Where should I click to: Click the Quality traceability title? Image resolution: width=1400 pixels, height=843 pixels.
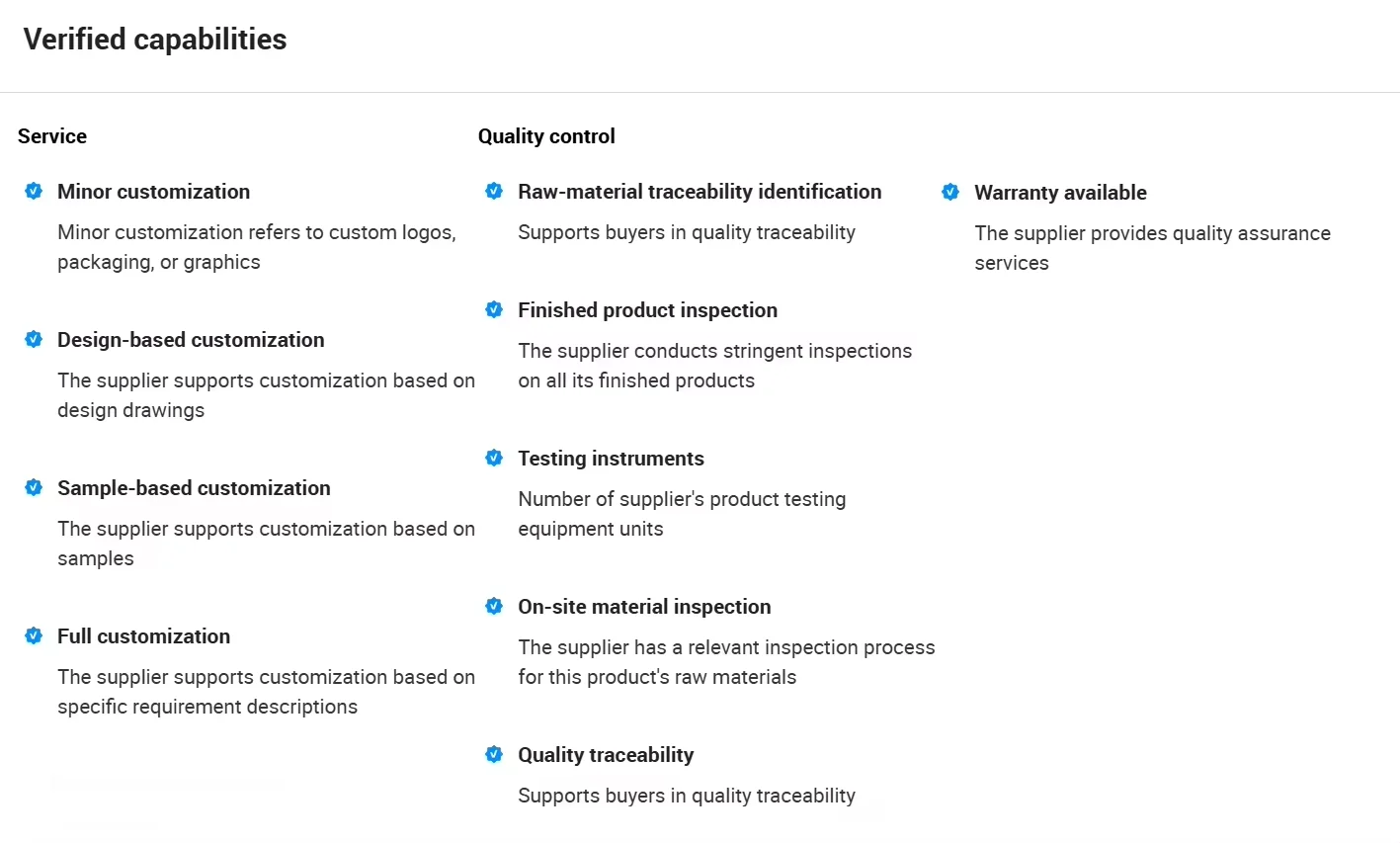606,755
